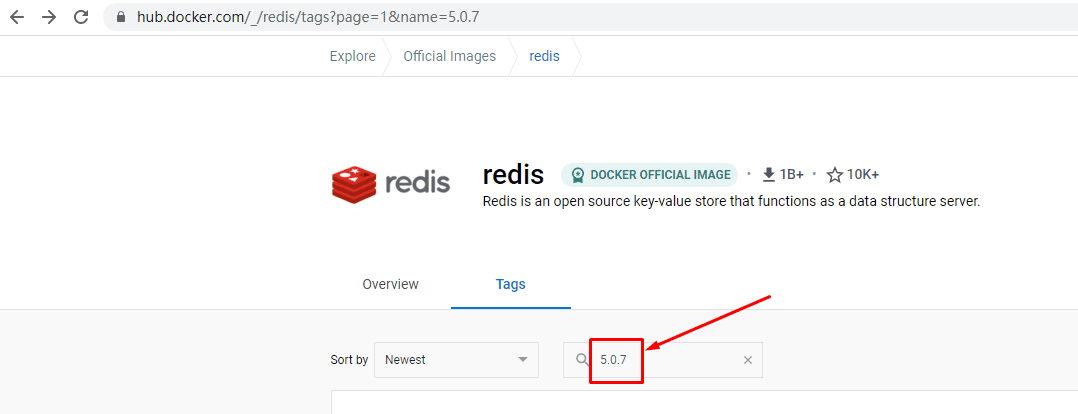The width and height of the screenshot is (1078, 414).
Task: Click into the tag filter field showing 5.0.7
Action: [663, 360]
